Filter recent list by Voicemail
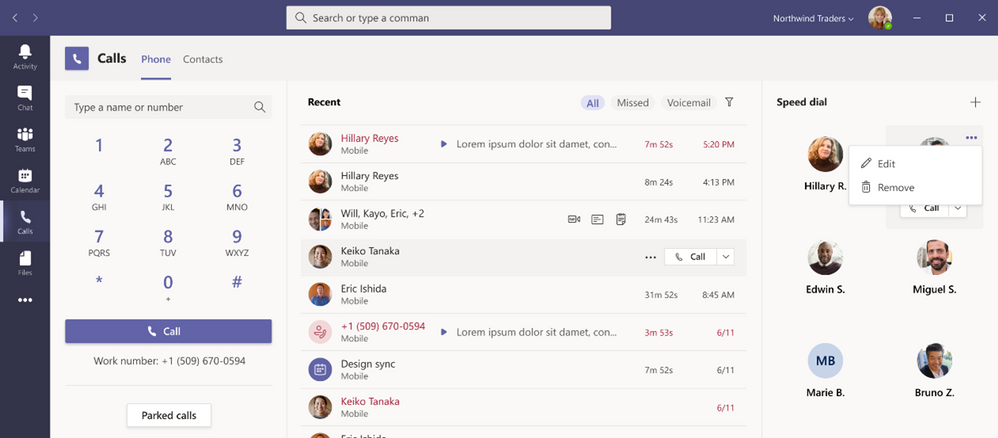Screen dimensions: 998x438 (x=688, y=103)
